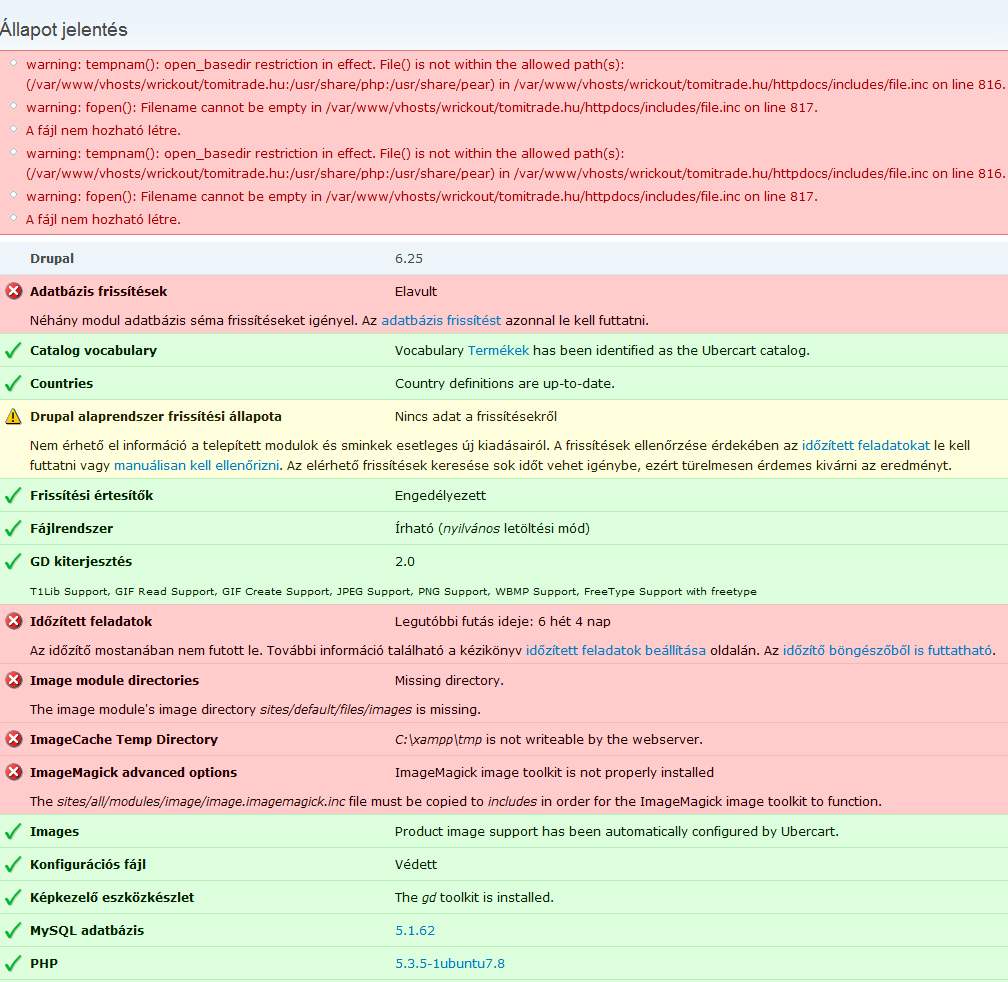Open the adatbázis frissítést link
The image size is (1008, 982).
point(441,320)
